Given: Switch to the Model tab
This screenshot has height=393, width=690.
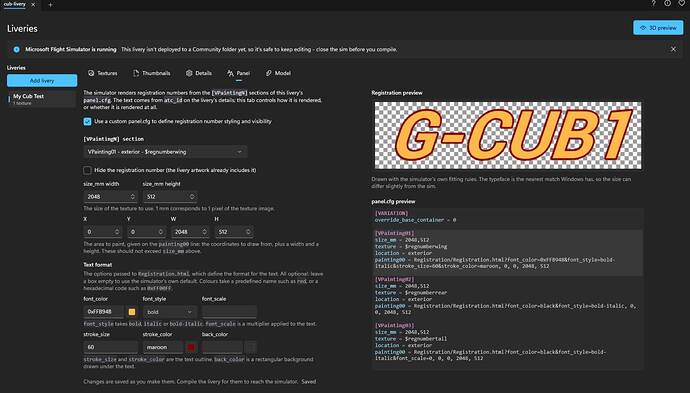Looking at the screenshot, I should coord(278,73).
